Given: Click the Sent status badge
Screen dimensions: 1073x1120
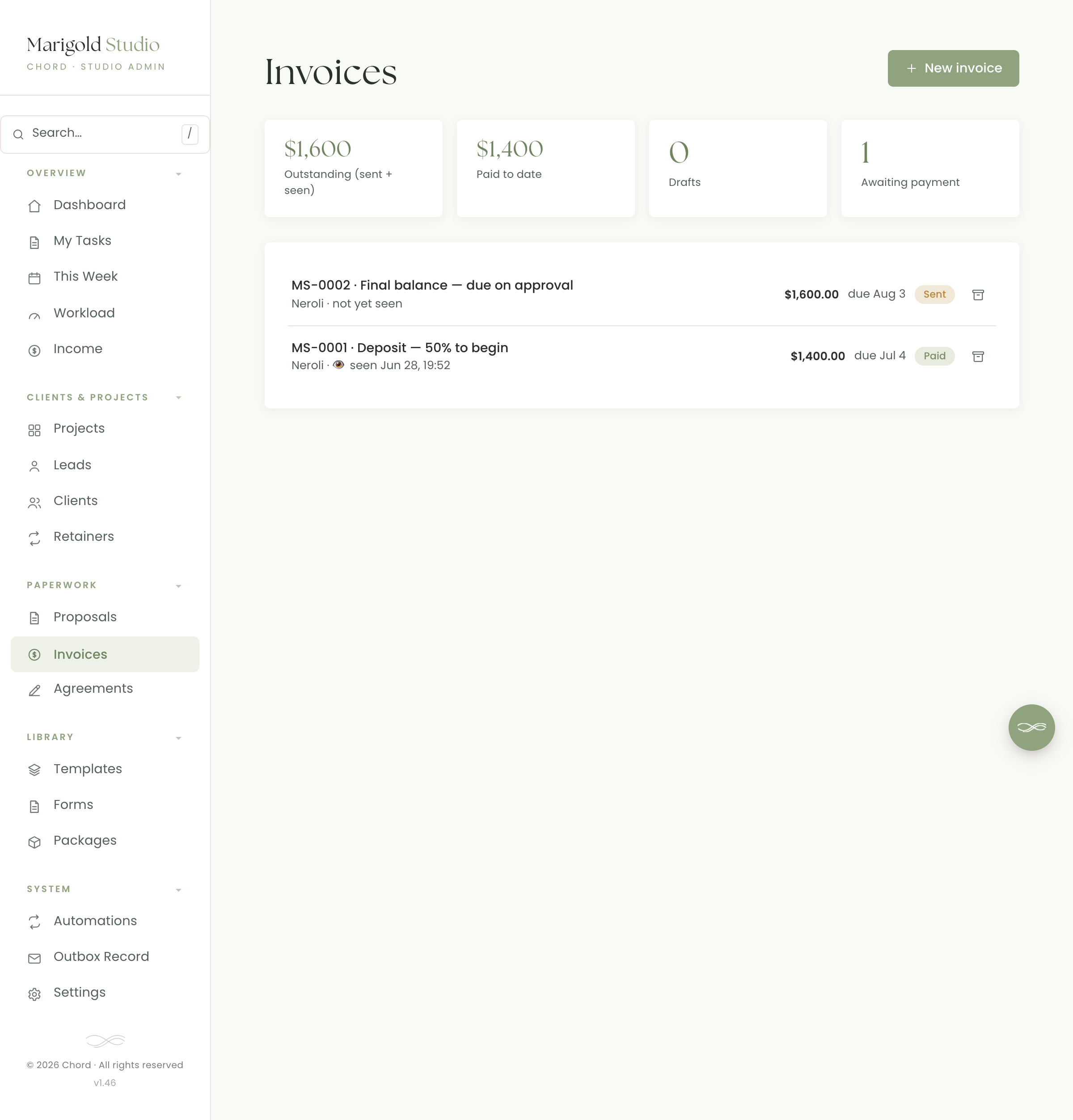Looking at the screenshot, I should pyautogui.click(x=934, y=294).
